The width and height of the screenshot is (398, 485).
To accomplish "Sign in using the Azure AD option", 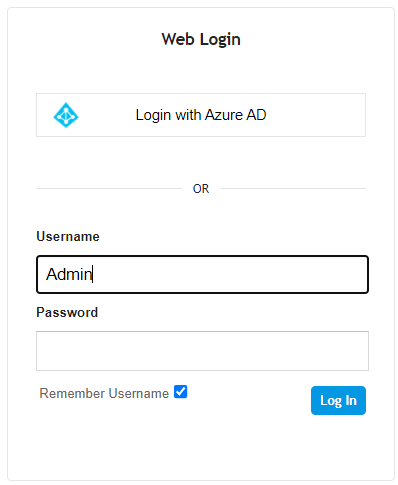I will 201,115.
